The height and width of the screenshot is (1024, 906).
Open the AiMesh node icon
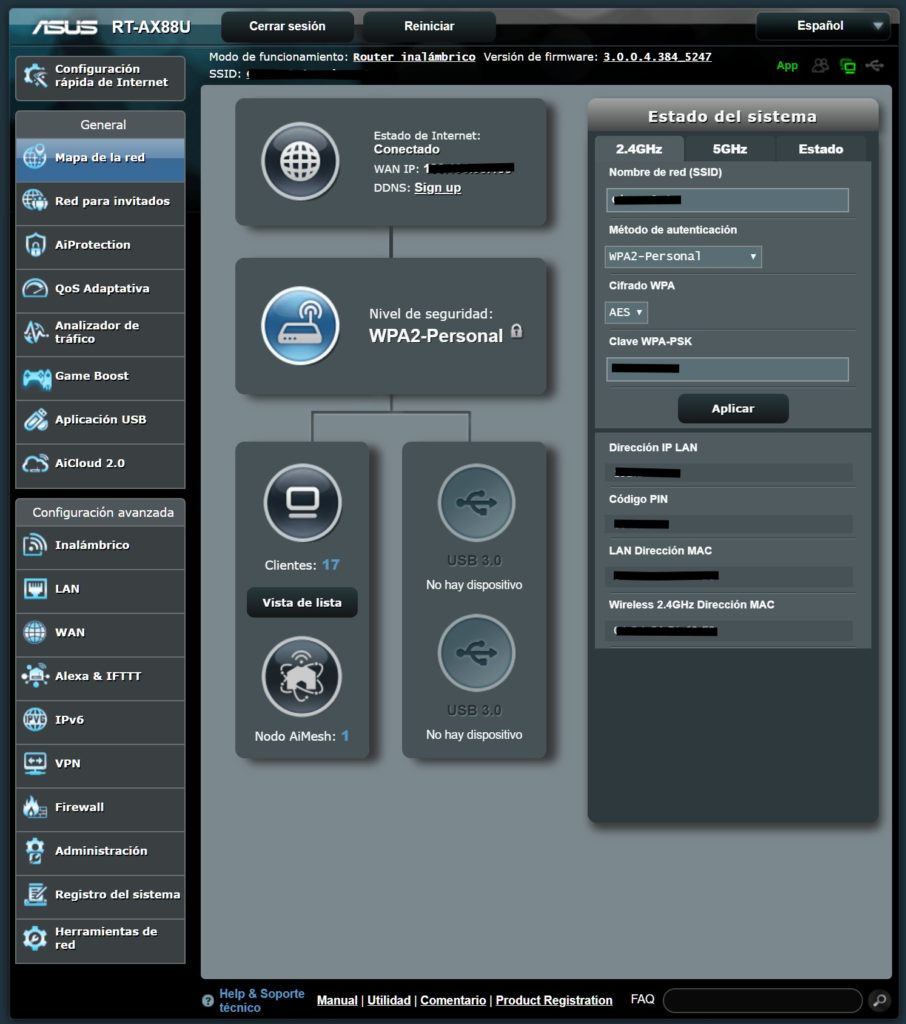[x=302, y=677]
